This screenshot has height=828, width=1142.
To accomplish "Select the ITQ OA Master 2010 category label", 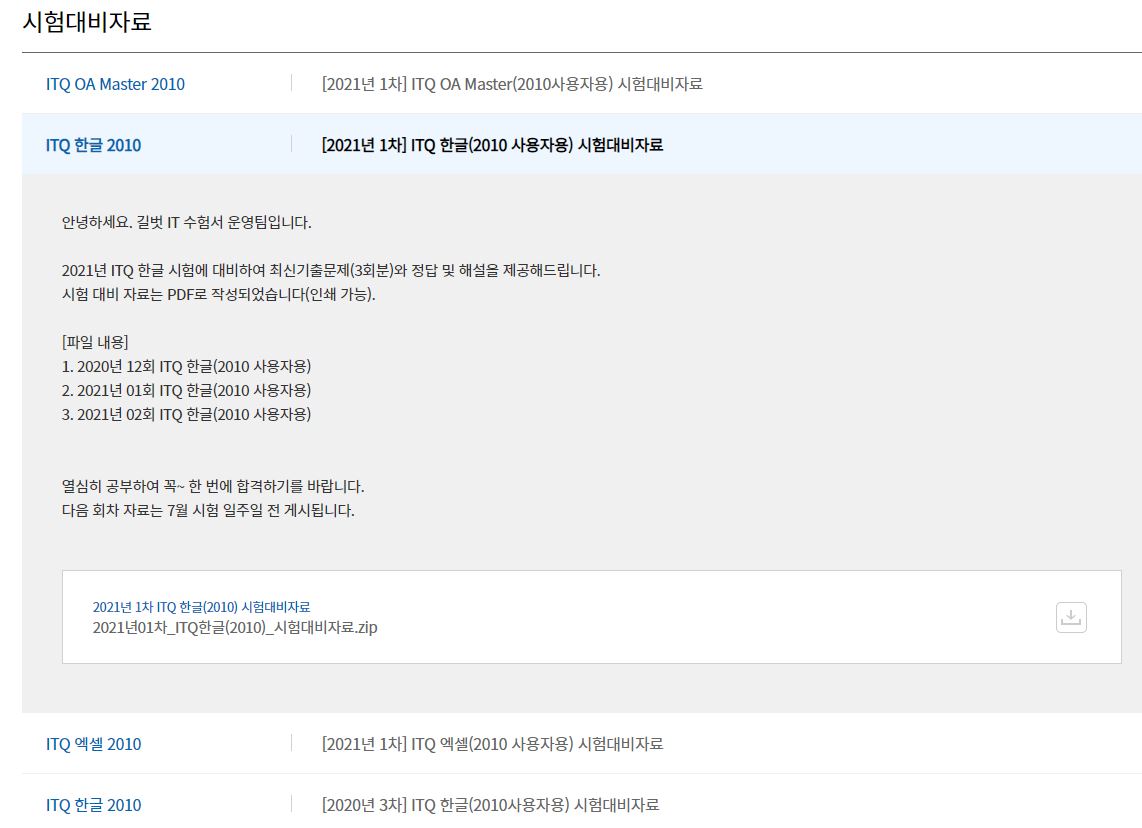I will [x=115, y=84].
